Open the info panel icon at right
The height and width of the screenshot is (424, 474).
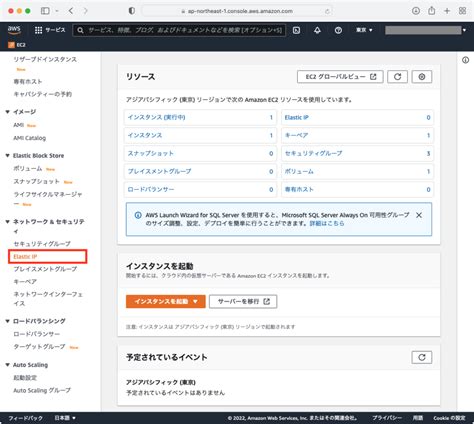[466, 60]
